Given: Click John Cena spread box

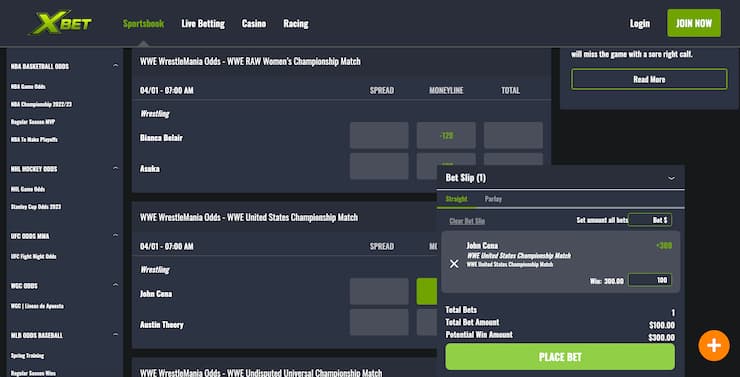Looking at the screenshot, I should click(x=379, y=291).
